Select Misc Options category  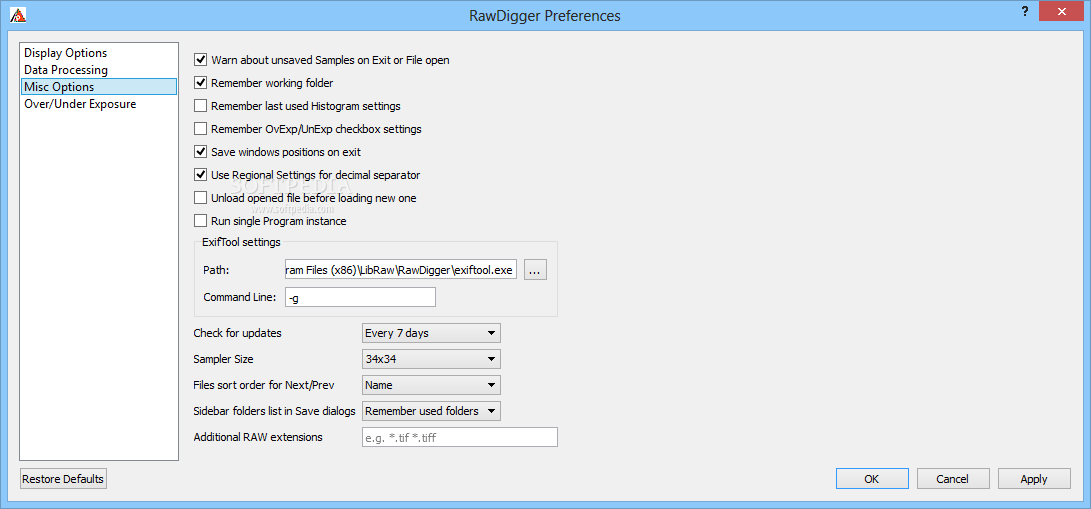point(98,87)
